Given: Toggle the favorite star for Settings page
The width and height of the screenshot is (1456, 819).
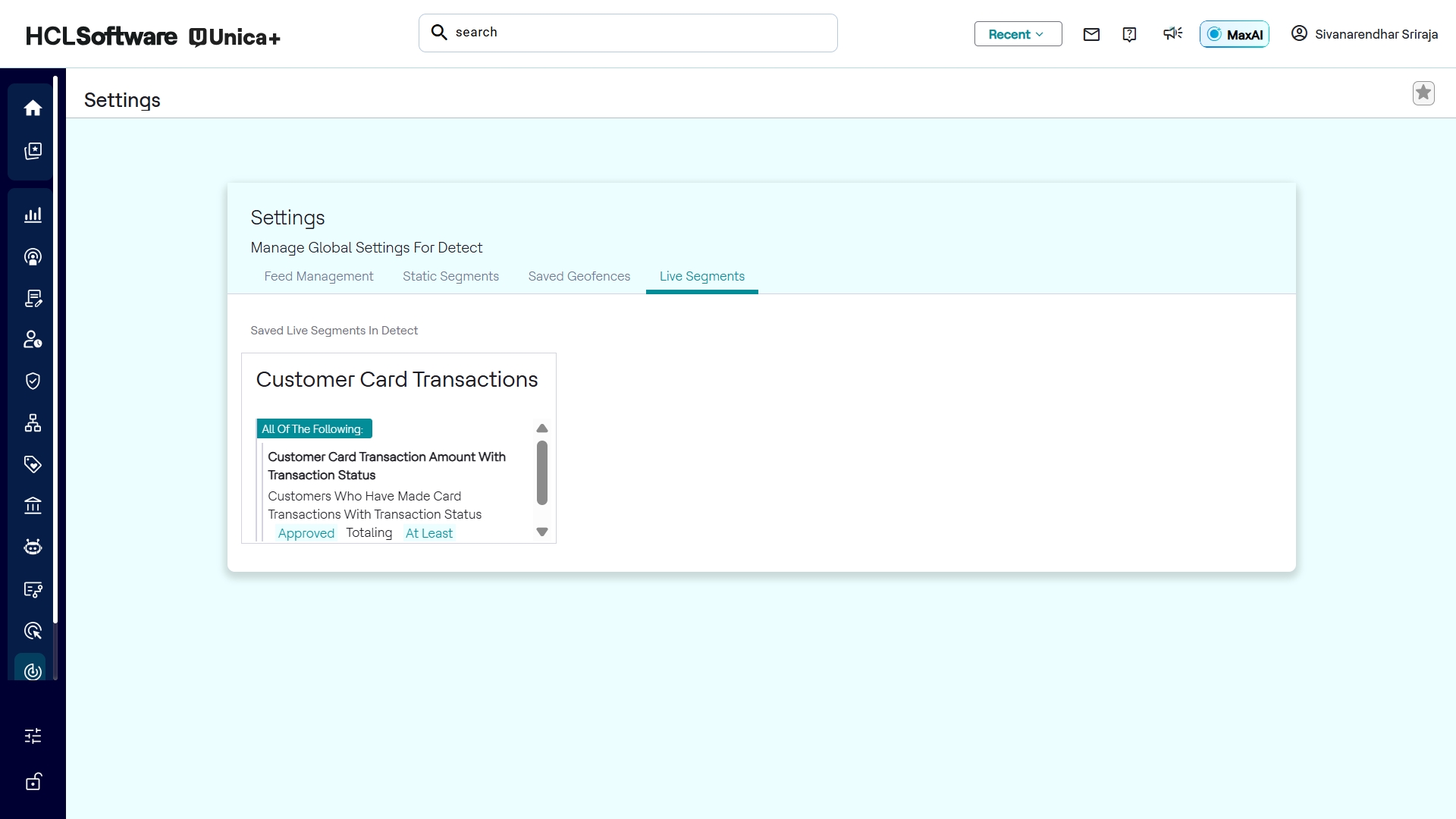Looking at the screenshot, I should [1423, 93].
